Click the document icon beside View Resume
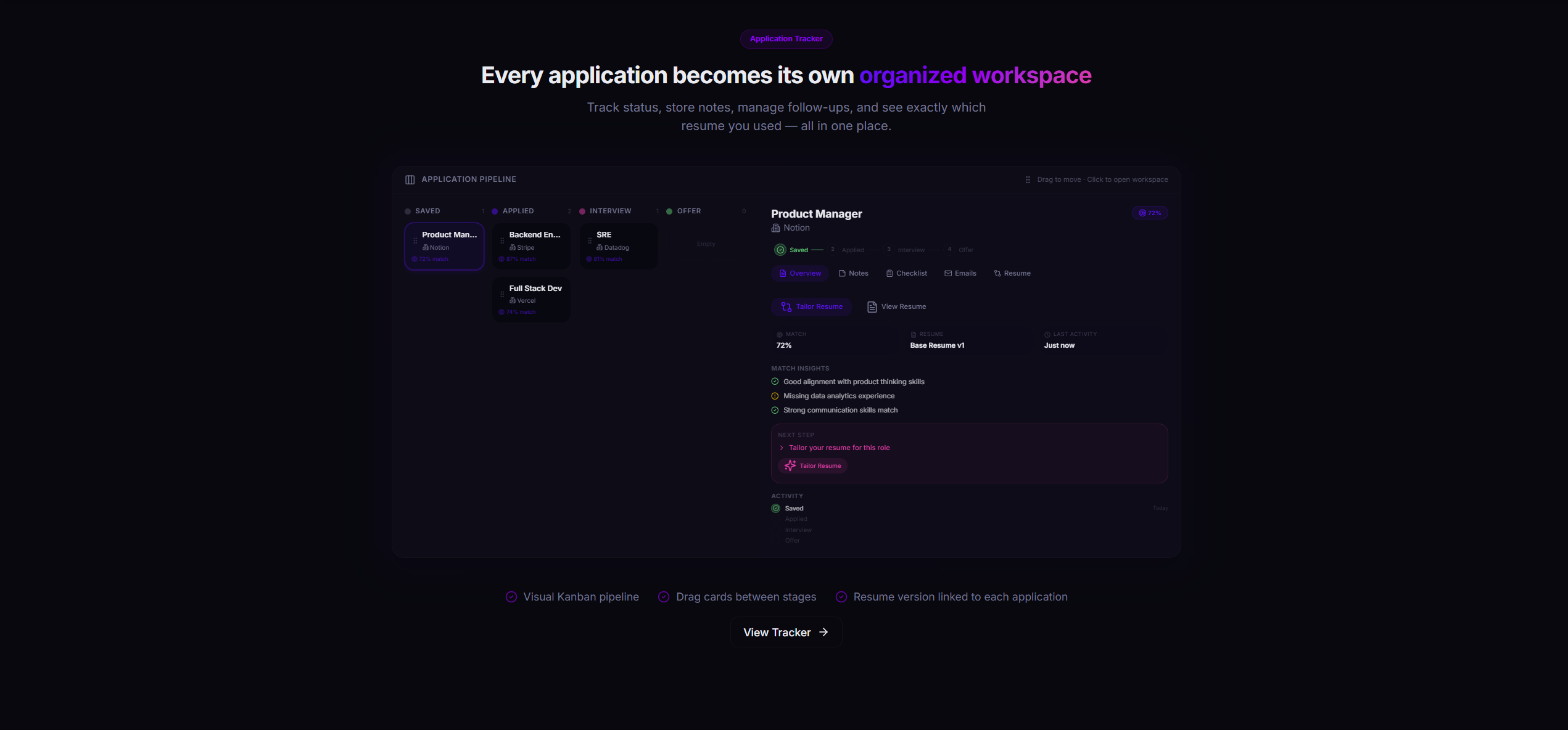 pos(872,307)
